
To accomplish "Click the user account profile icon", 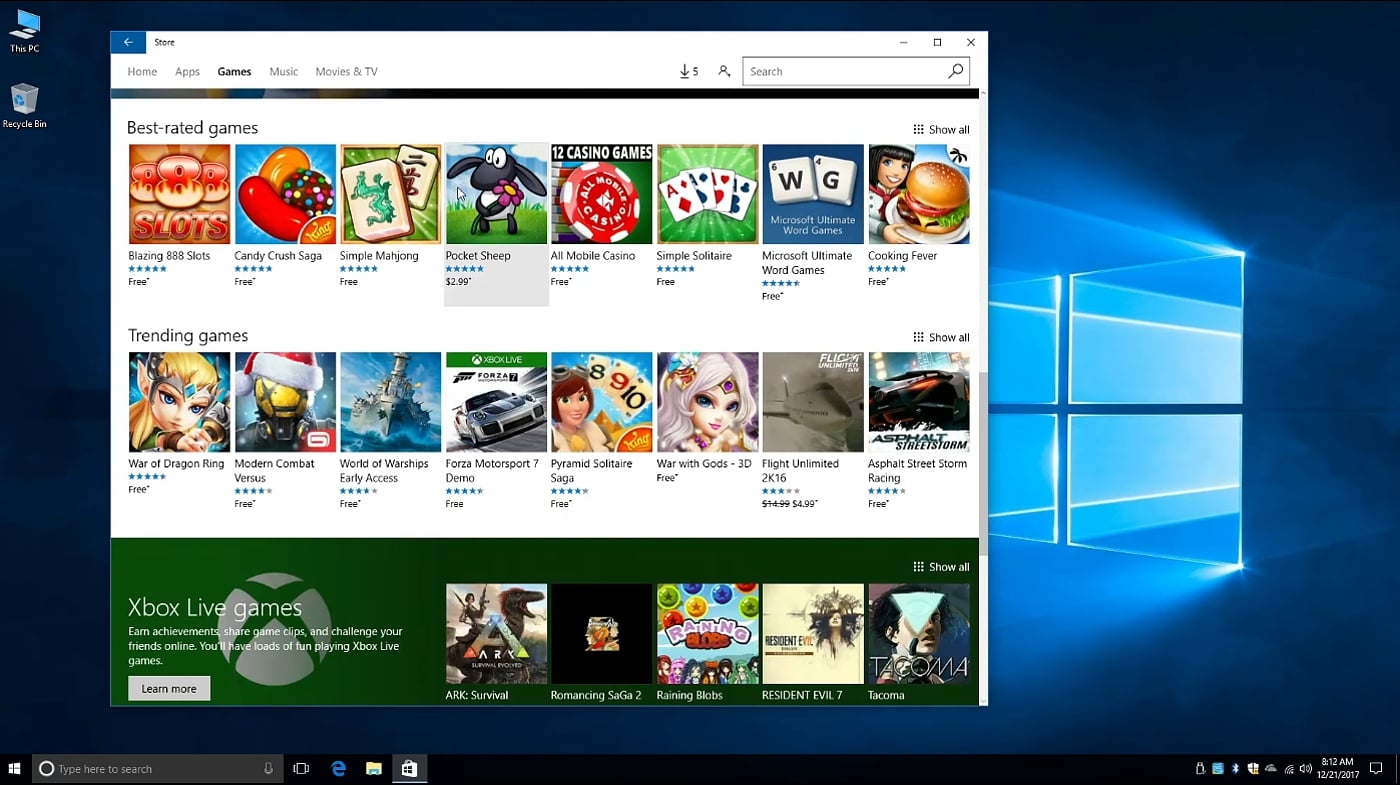I will pos(724,71).
